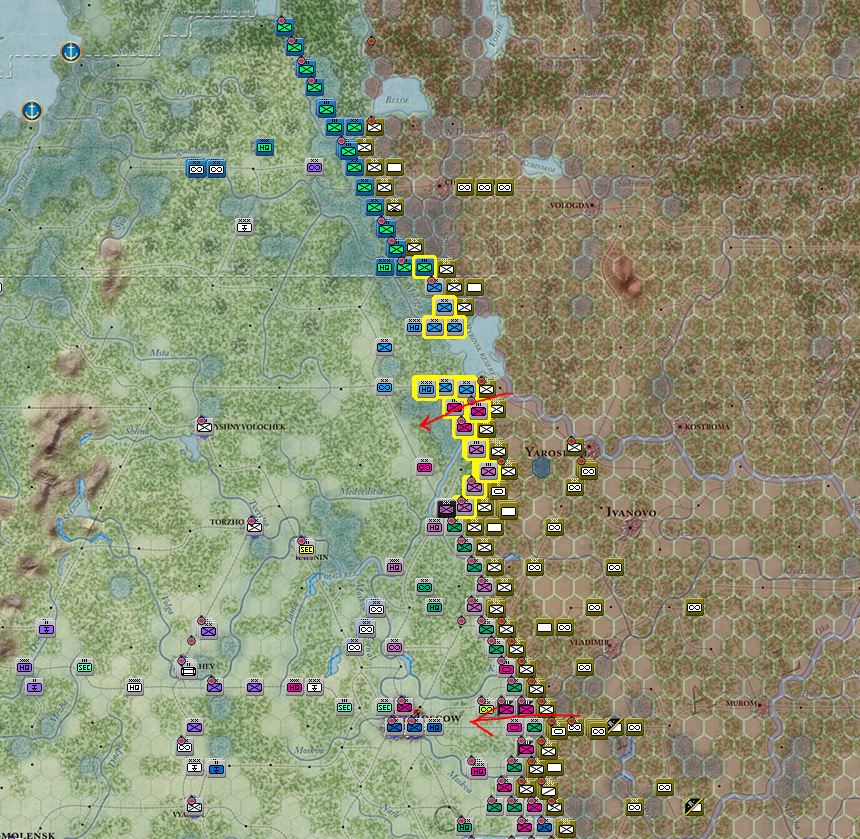Select the lone green SEC III counter west of Moscow
The width and height of the screenshot is (860, 839).
pos(344,706)
